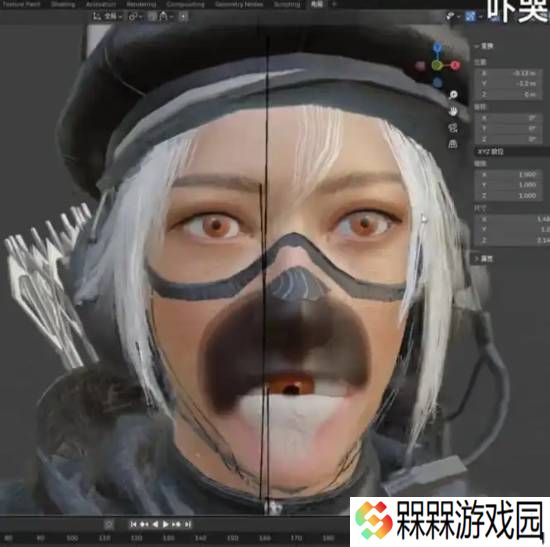Click the Dimensions Y field
This screenshot has width=550, height=547.
coord(512,230)
